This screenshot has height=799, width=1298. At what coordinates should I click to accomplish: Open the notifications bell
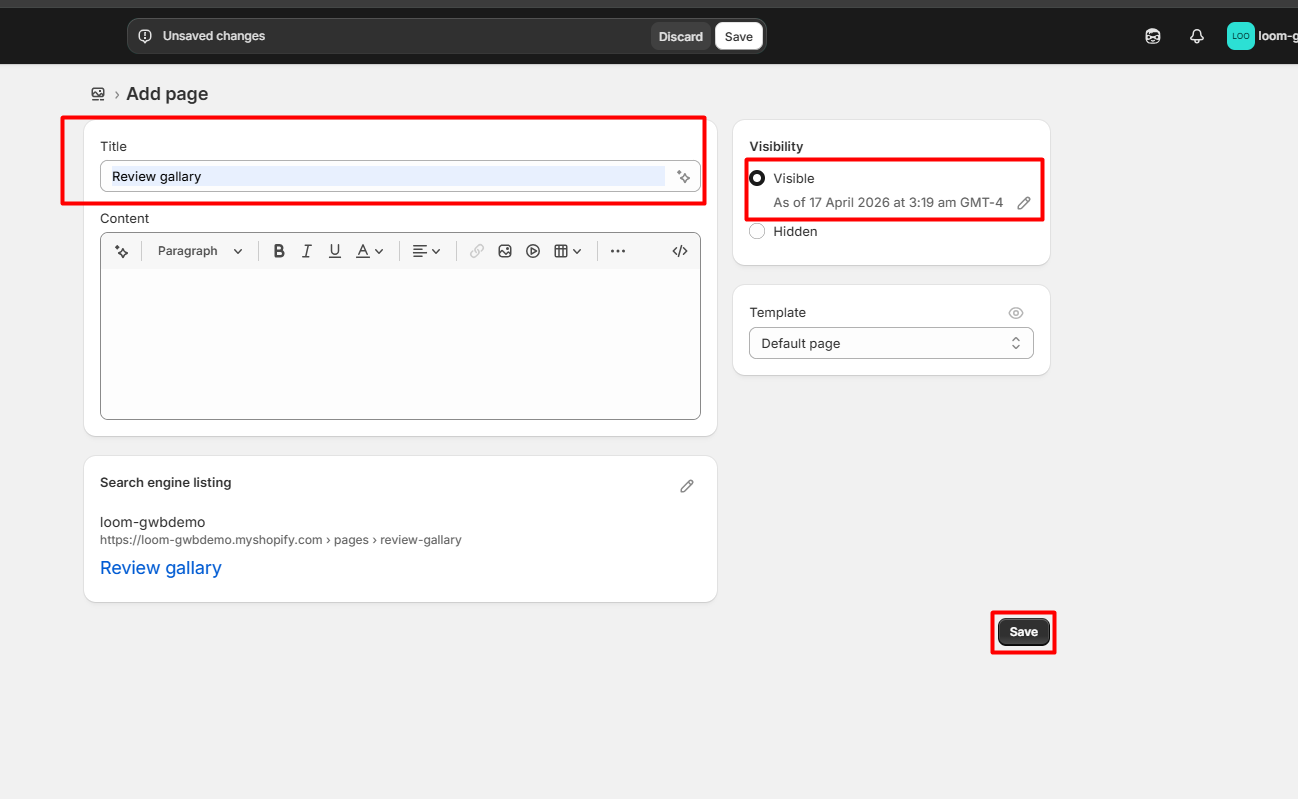(x=1196, y=36)
